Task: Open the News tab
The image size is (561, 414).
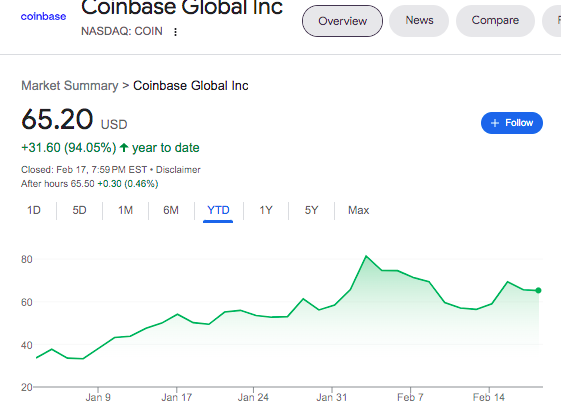Action: 419,20
